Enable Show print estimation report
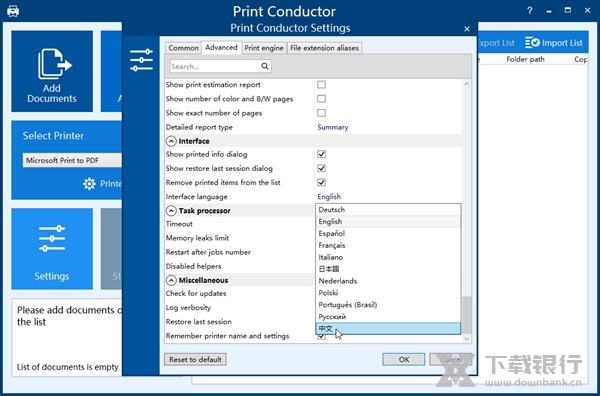This screenshot has width=600, height=396. pos(321,85)
